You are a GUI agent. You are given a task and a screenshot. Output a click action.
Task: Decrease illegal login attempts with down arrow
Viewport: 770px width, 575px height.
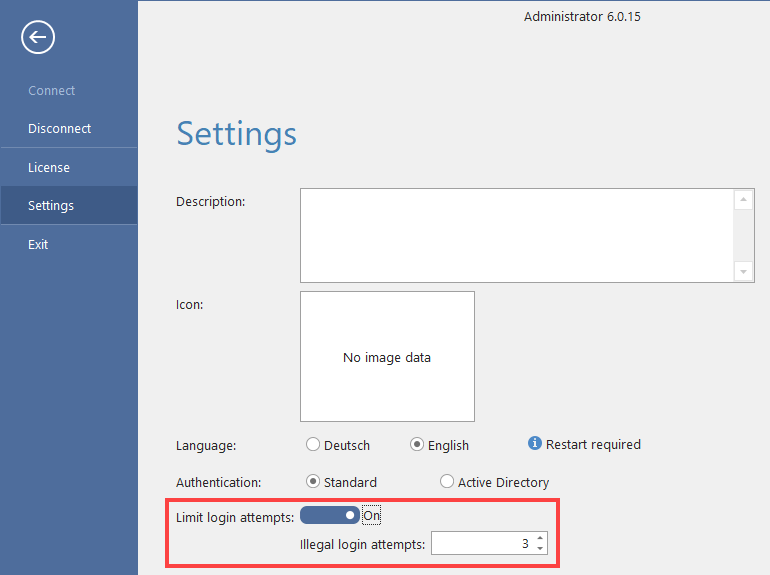tap(540, 549)
